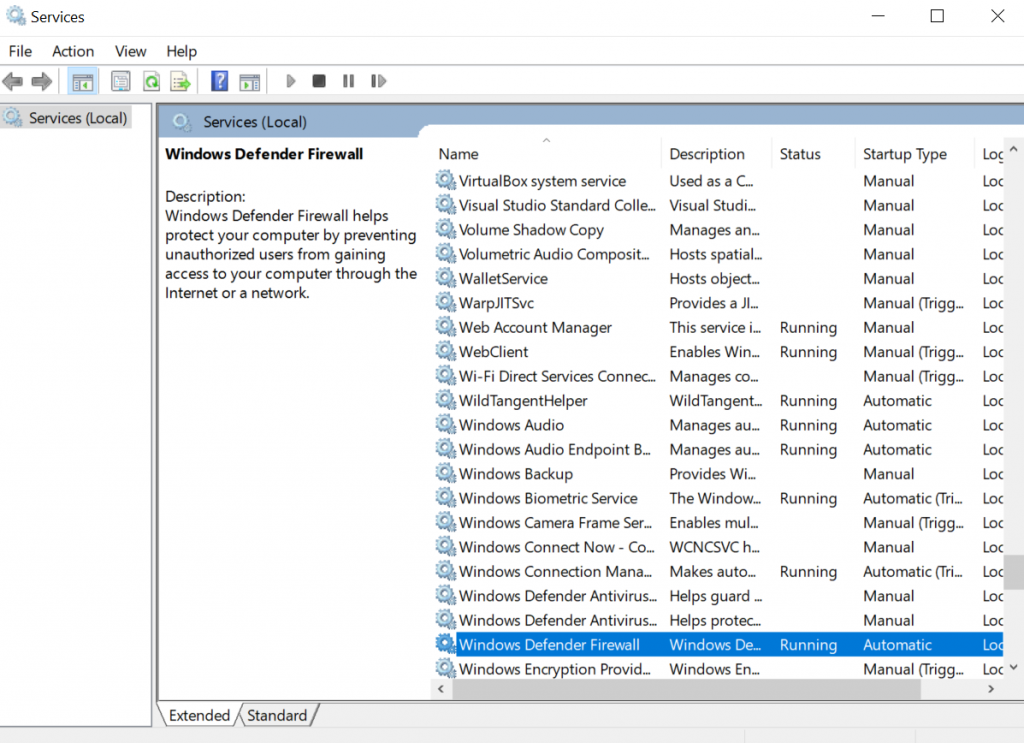Select Services (Local) in the left tree

pyautogui.click(x=66, y=118)
